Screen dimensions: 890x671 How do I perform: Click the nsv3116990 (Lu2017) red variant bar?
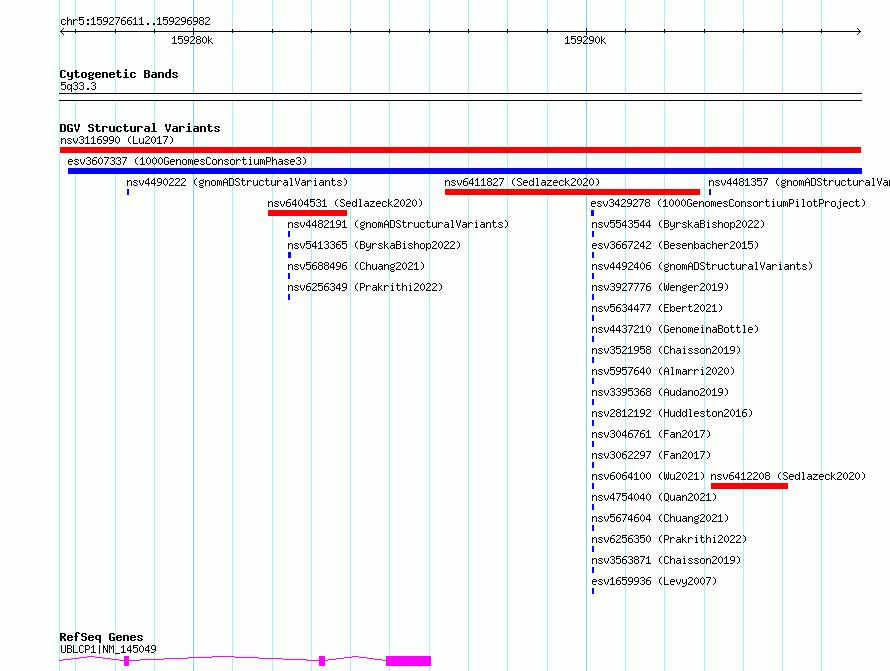pyautogui.click(x=460, y=150)
